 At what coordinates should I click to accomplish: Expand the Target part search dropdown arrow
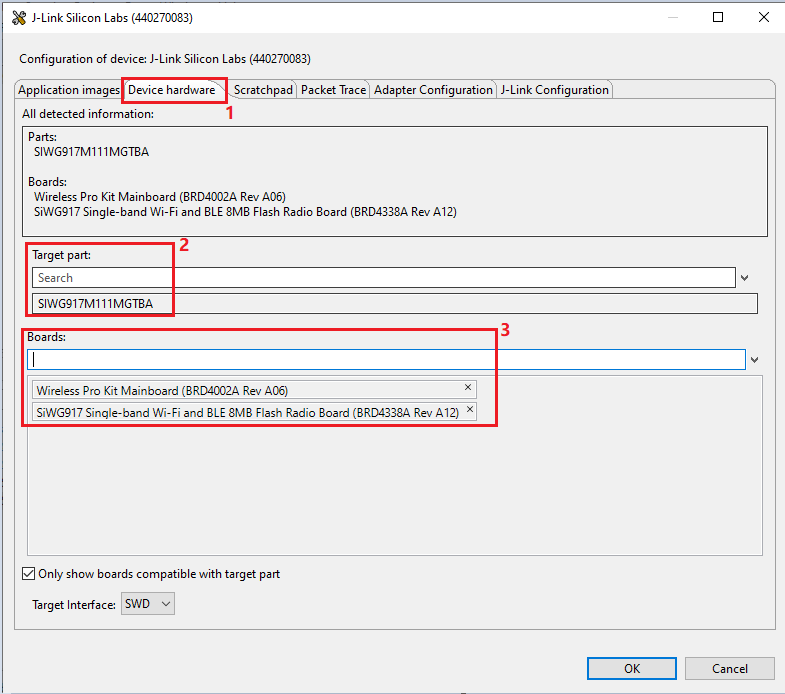pos(745,278)
